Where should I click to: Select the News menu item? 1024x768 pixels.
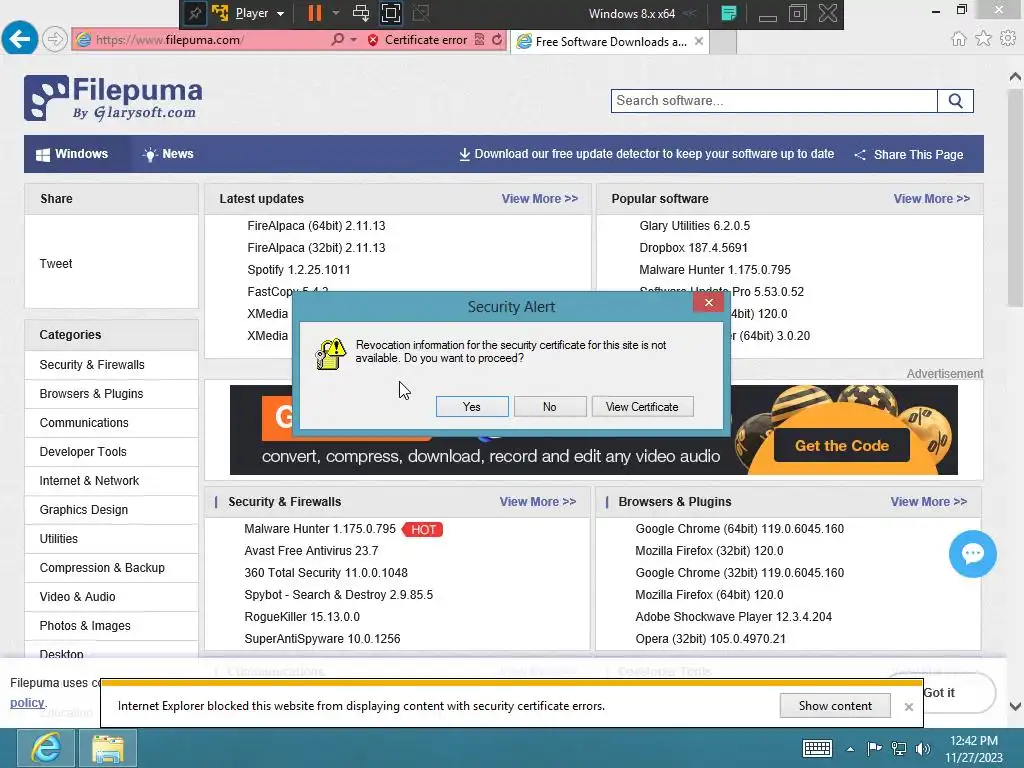(x=168, y=154)
